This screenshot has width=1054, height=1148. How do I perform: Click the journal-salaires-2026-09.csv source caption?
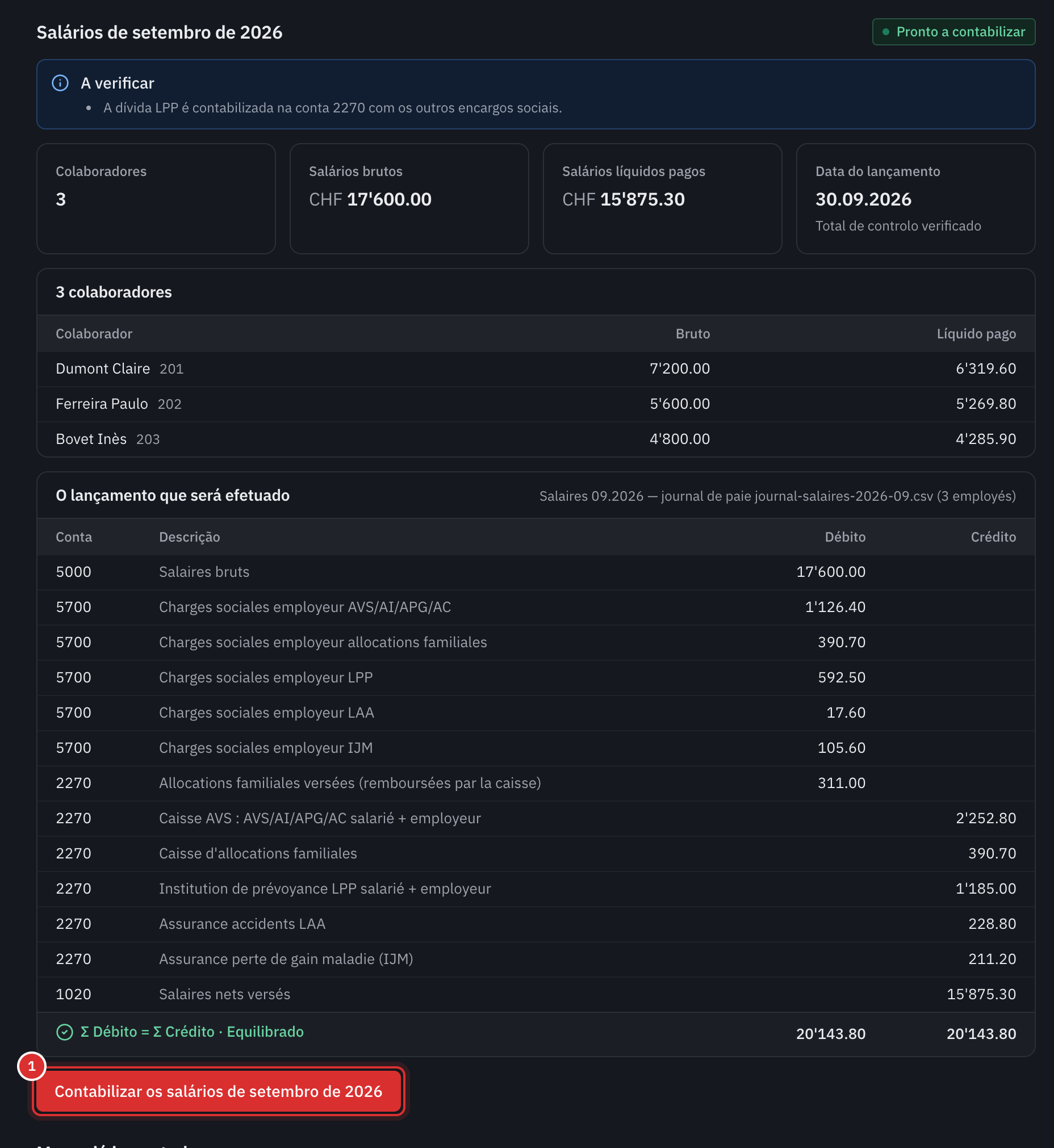tap(777, 496)
